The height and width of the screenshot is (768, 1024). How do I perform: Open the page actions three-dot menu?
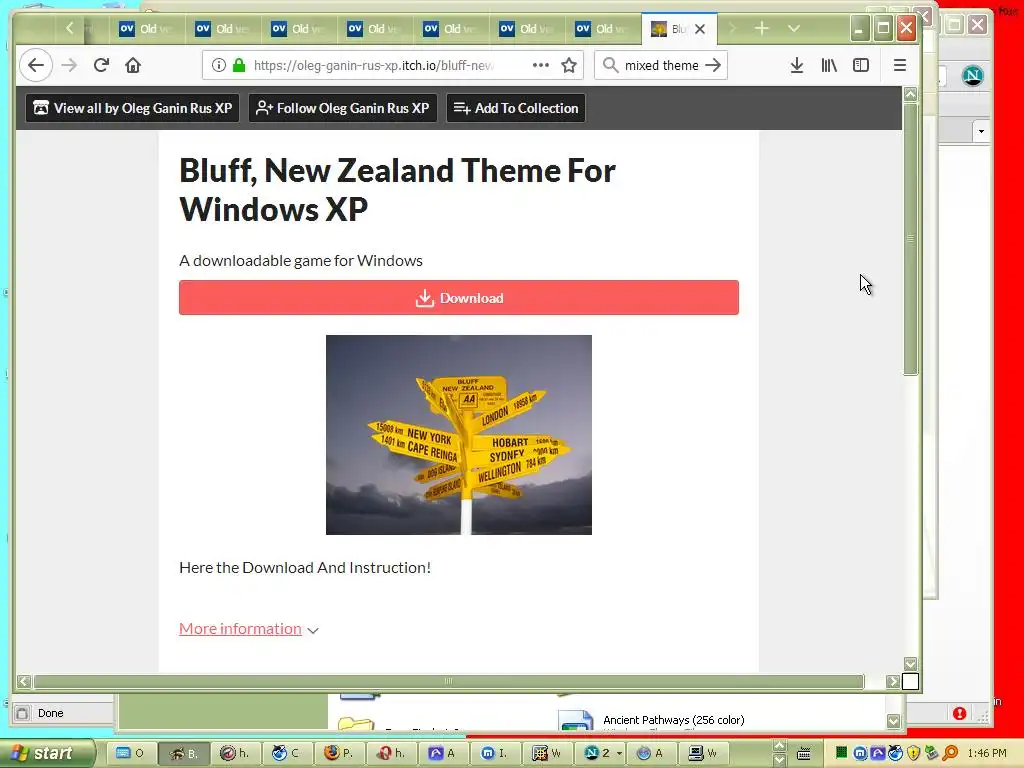(541, 65)
